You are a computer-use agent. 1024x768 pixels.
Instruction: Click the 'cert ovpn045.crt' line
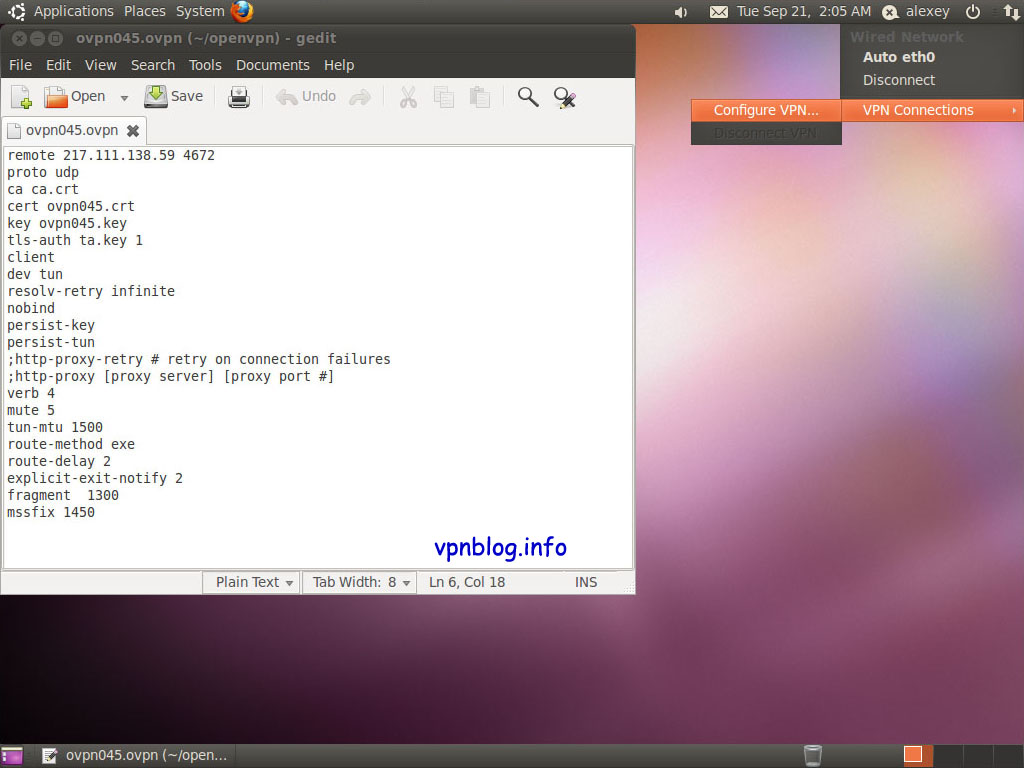71,206
